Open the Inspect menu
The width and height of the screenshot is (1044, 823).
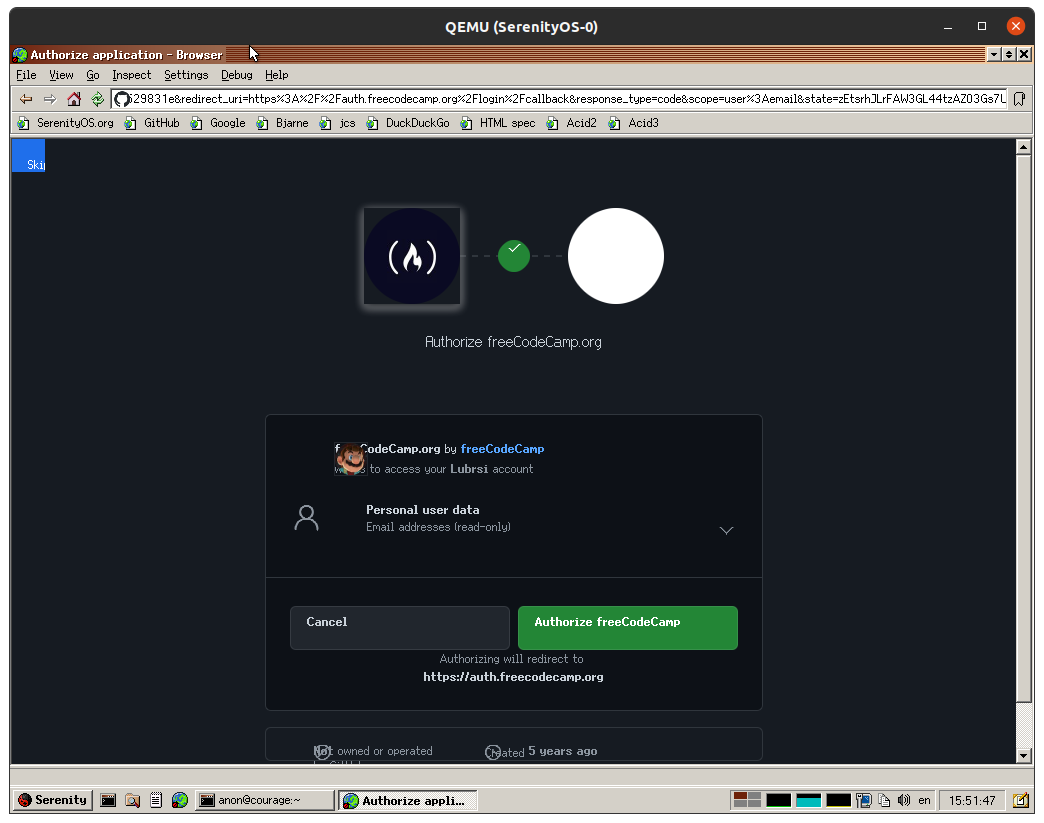pyautogui.click(x=131, y=74)
